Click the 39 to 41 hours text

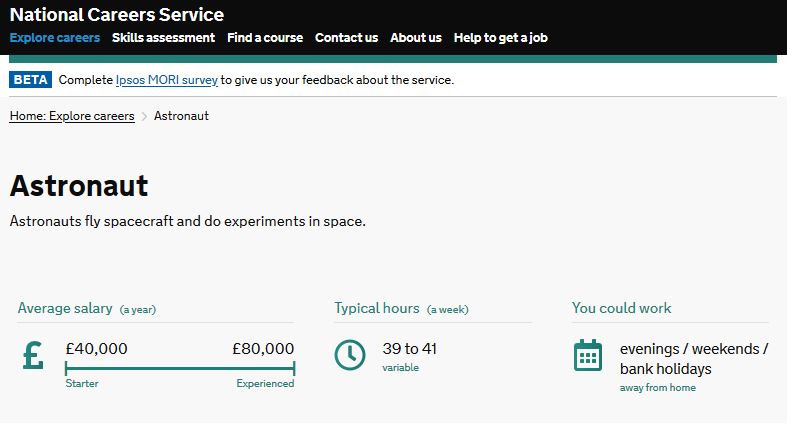(410, 349)
